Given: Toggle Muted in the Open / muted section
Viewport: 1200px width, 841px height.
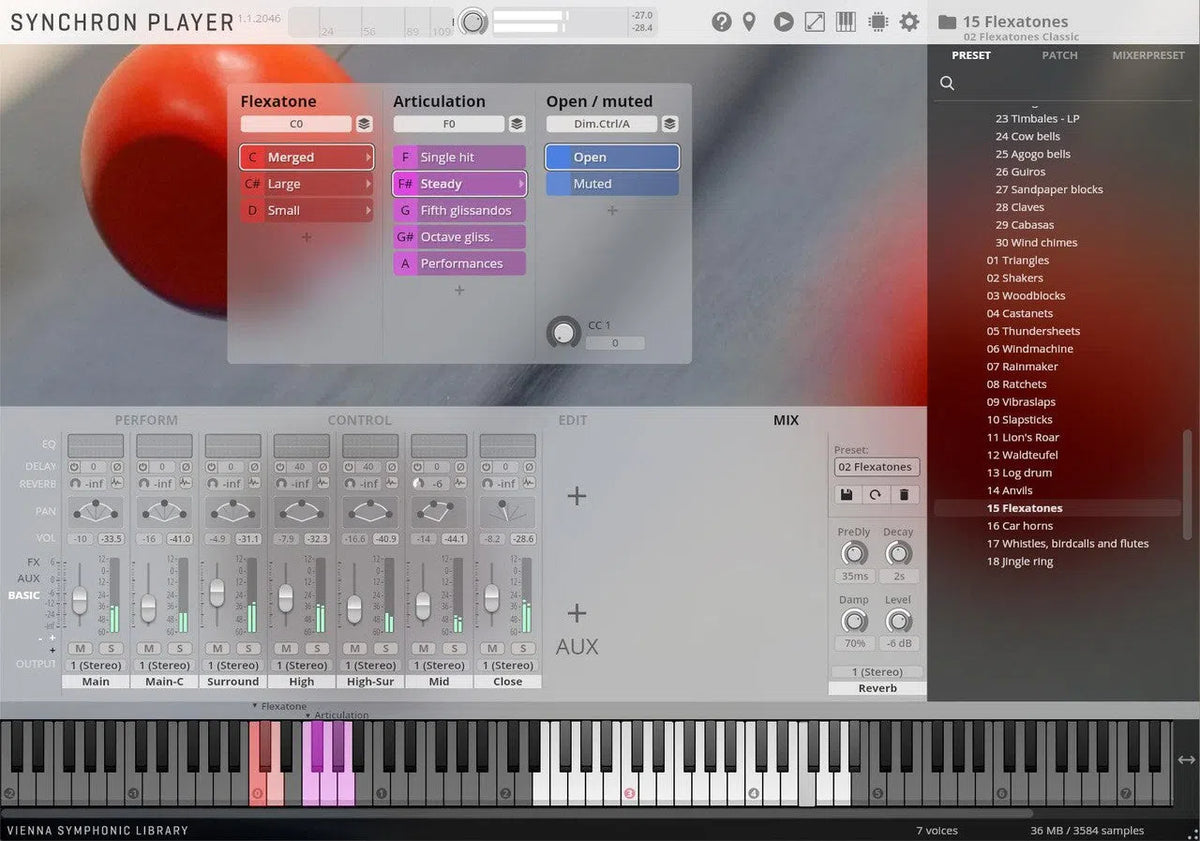Looking at the screenshot, I should (611, 183).
